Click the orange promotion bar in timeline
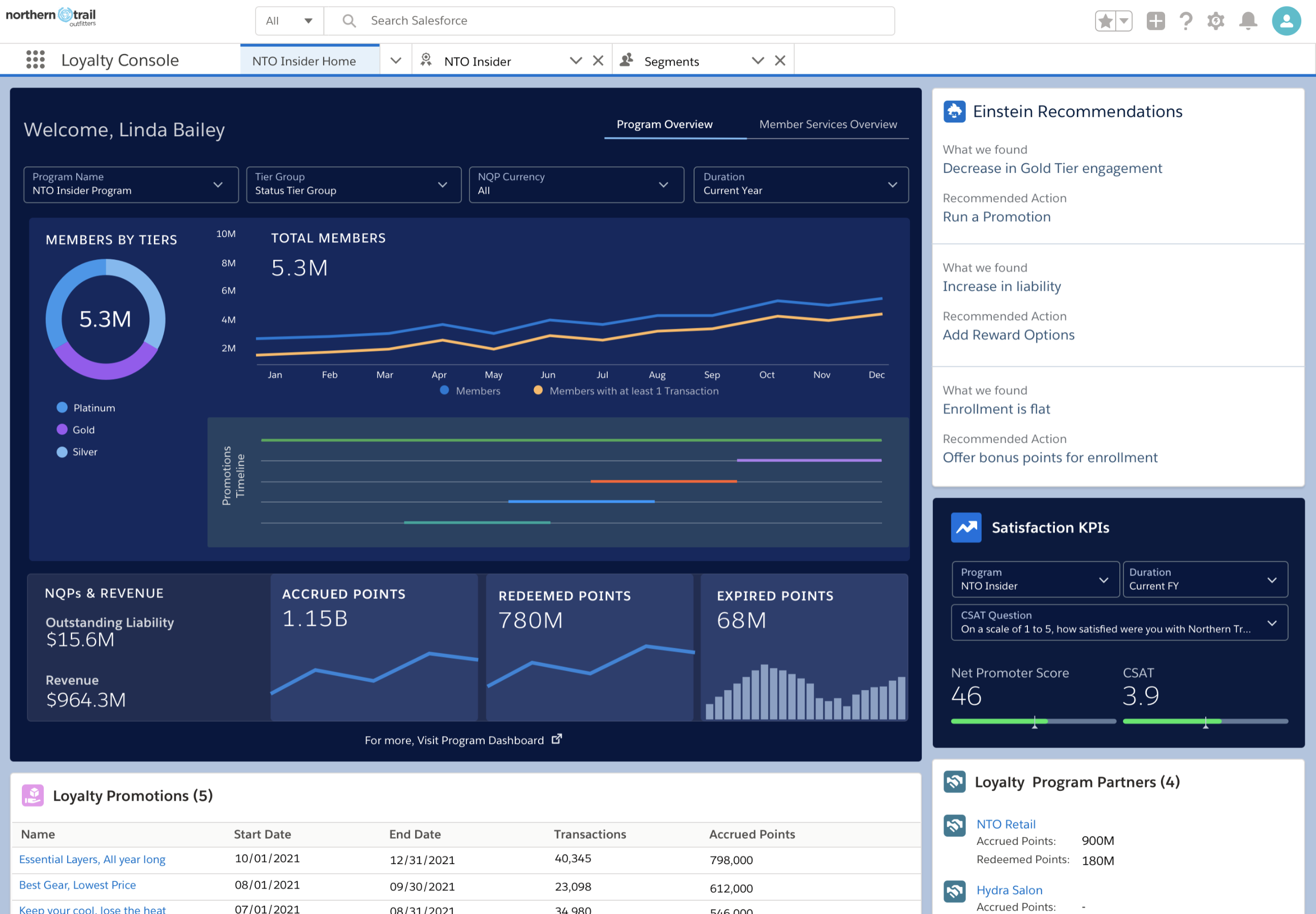The width and height of the screenshot is (1316, 914). coord(664,481)
